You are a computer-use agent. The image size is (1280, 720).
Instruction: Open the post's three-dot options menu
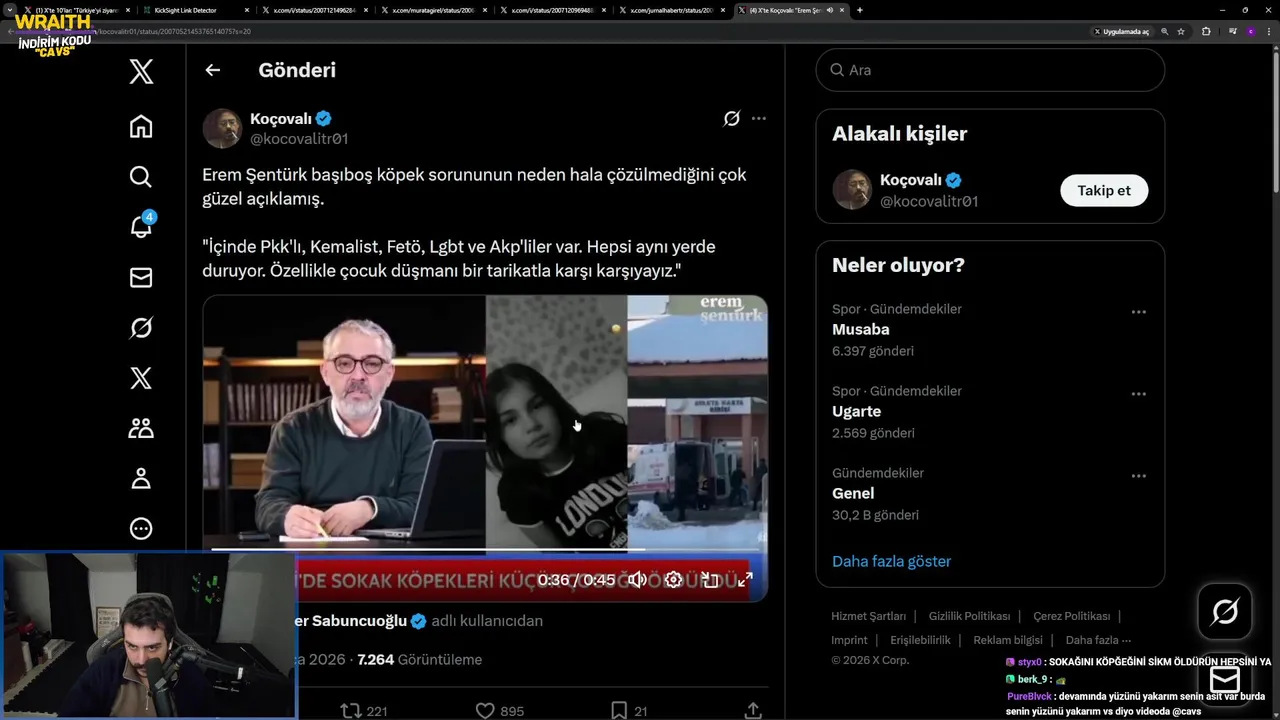759,118
